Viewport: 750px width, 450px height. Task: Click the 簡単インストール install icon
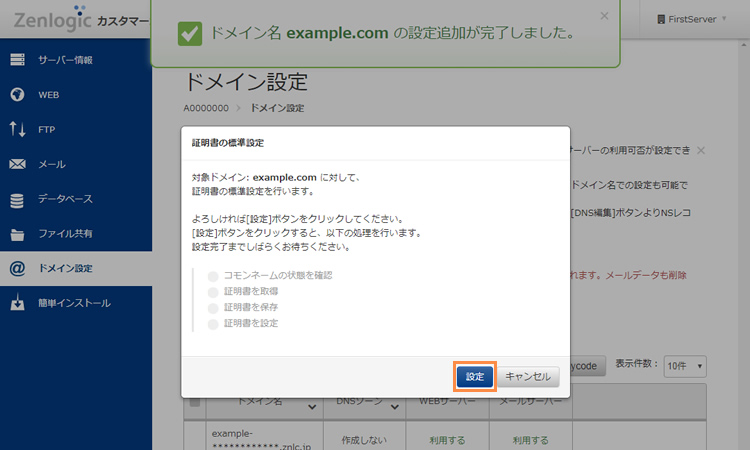[x=17, y=303]
